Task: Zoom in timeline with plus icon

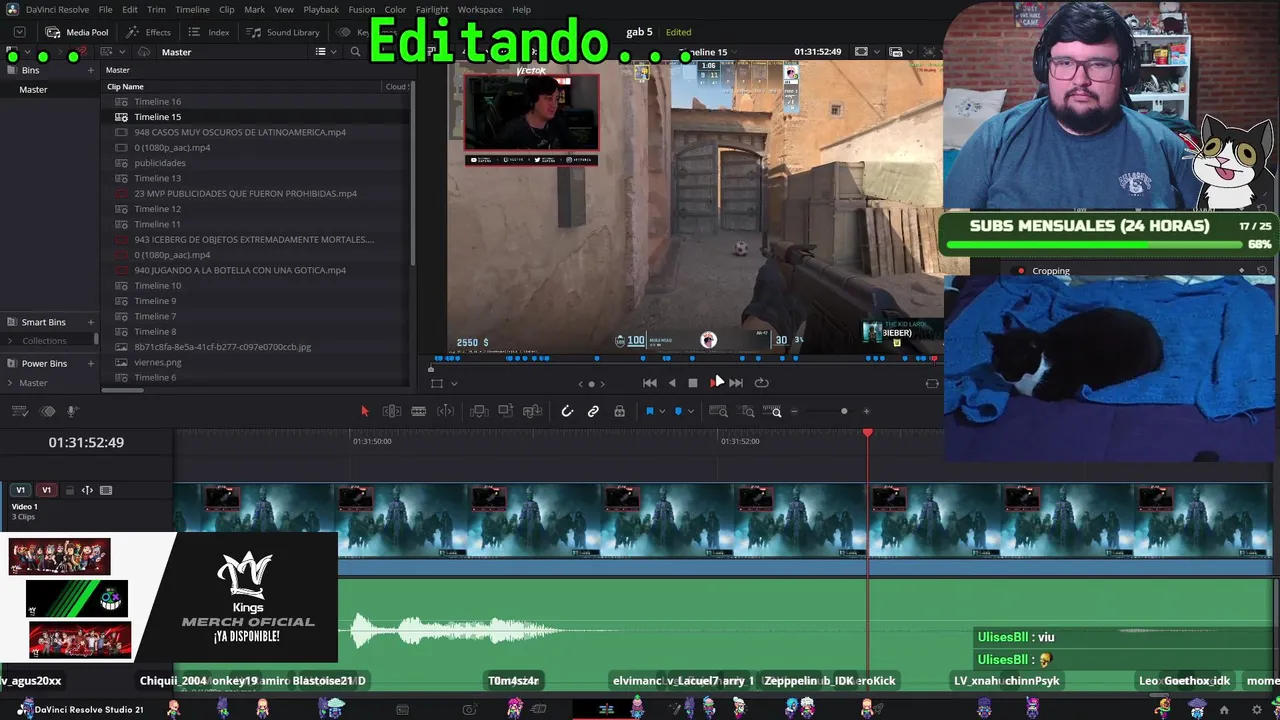Action: tap(866, 411)
